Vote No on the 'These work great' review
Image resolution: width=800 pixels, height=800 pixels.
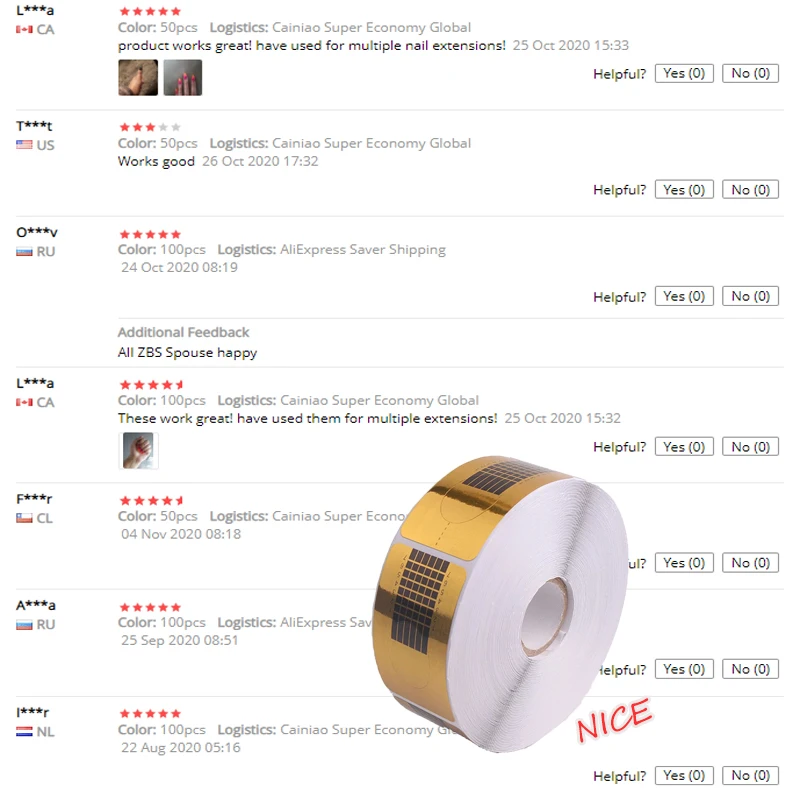pyautogui.click(x=750, y=447)
